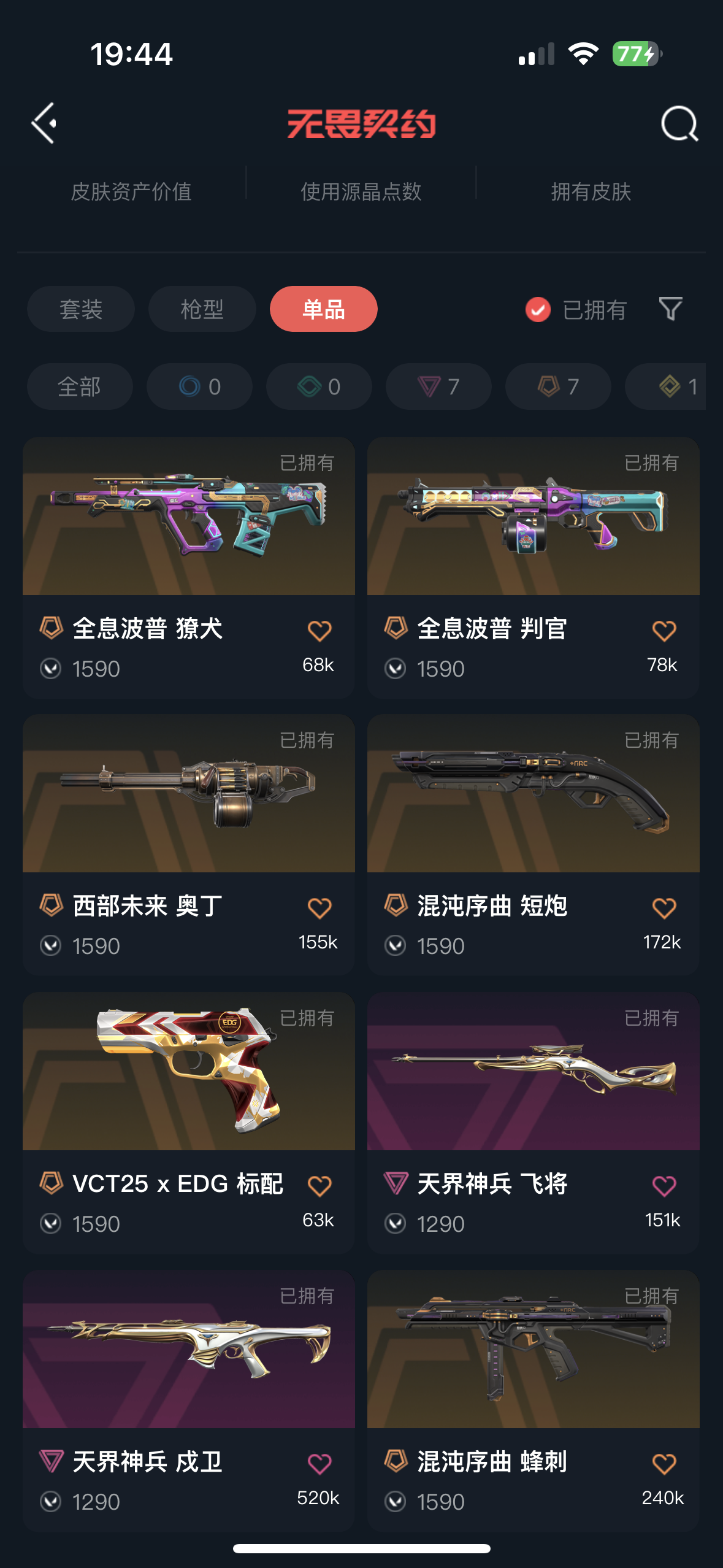The image size is (723, 1568).
Task: Select the purple triangle tier filter 7
Action: [x=438, y=386]
